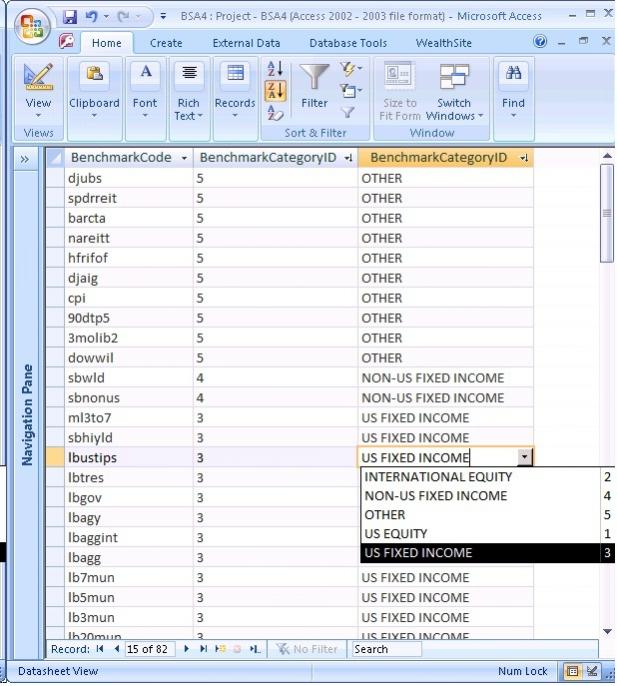Click the No Filter indicator
The height and width of the screenshot is (686, 617).
(x=307, y=649)
